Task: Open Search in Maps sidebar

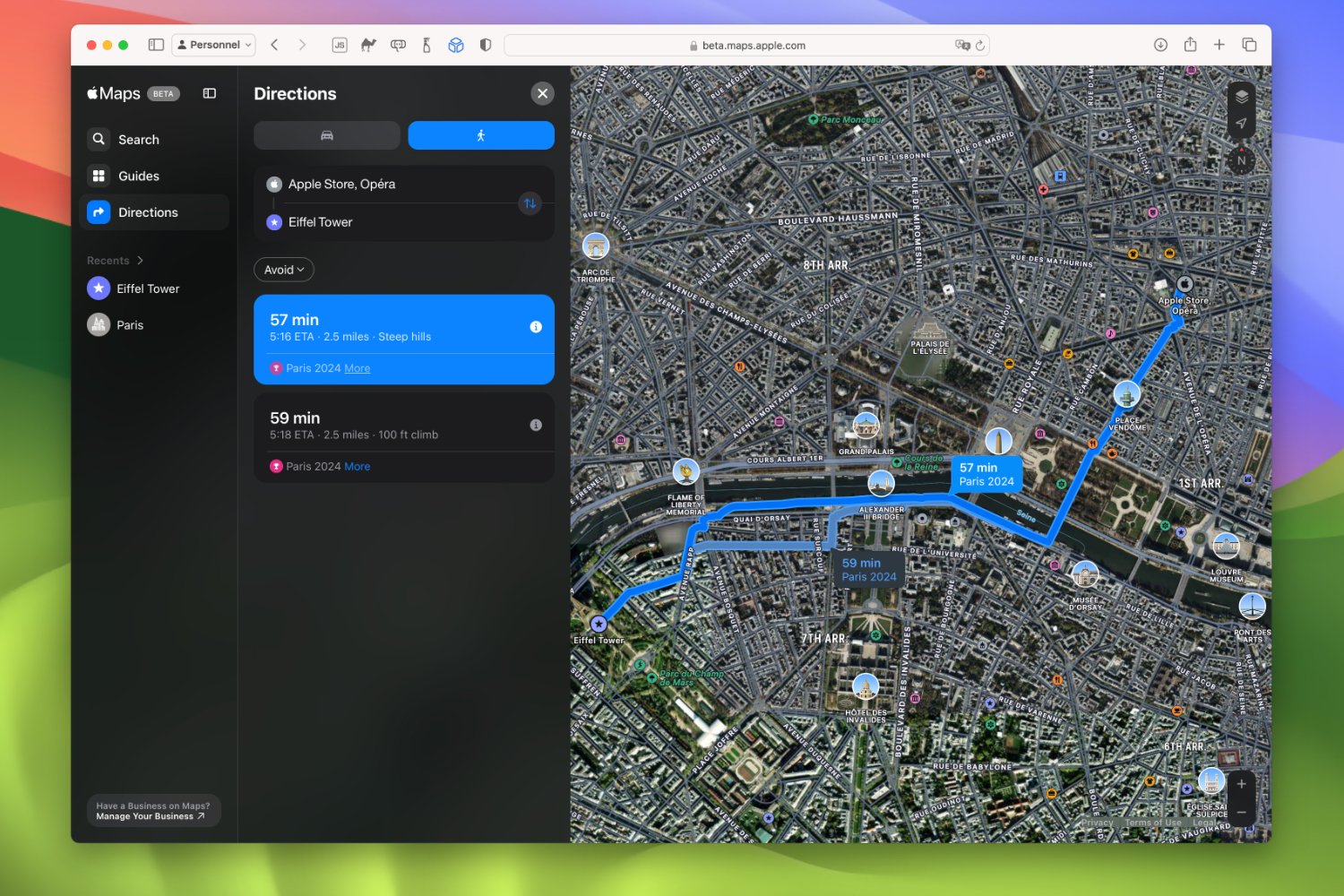Action: click(154, 140)
